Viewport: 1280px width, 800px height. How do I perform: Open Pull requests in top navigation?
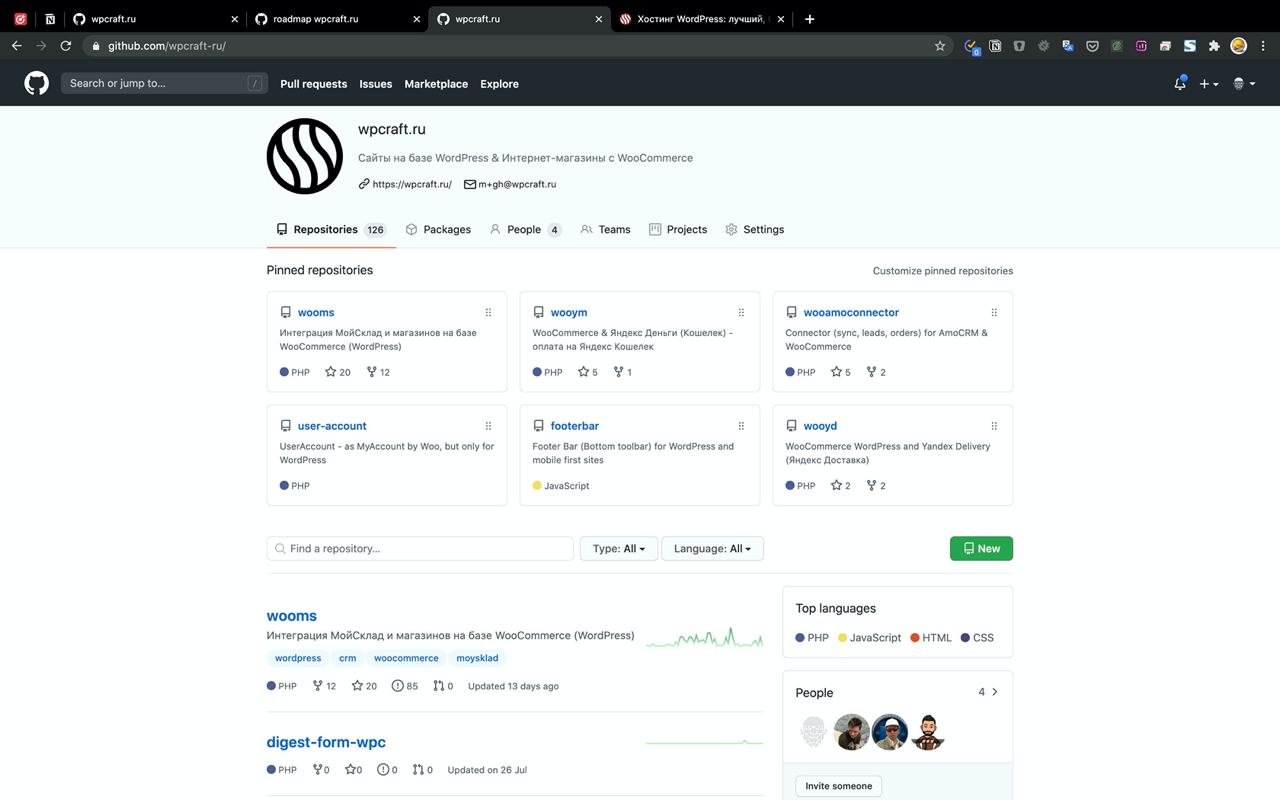[314, 84]
